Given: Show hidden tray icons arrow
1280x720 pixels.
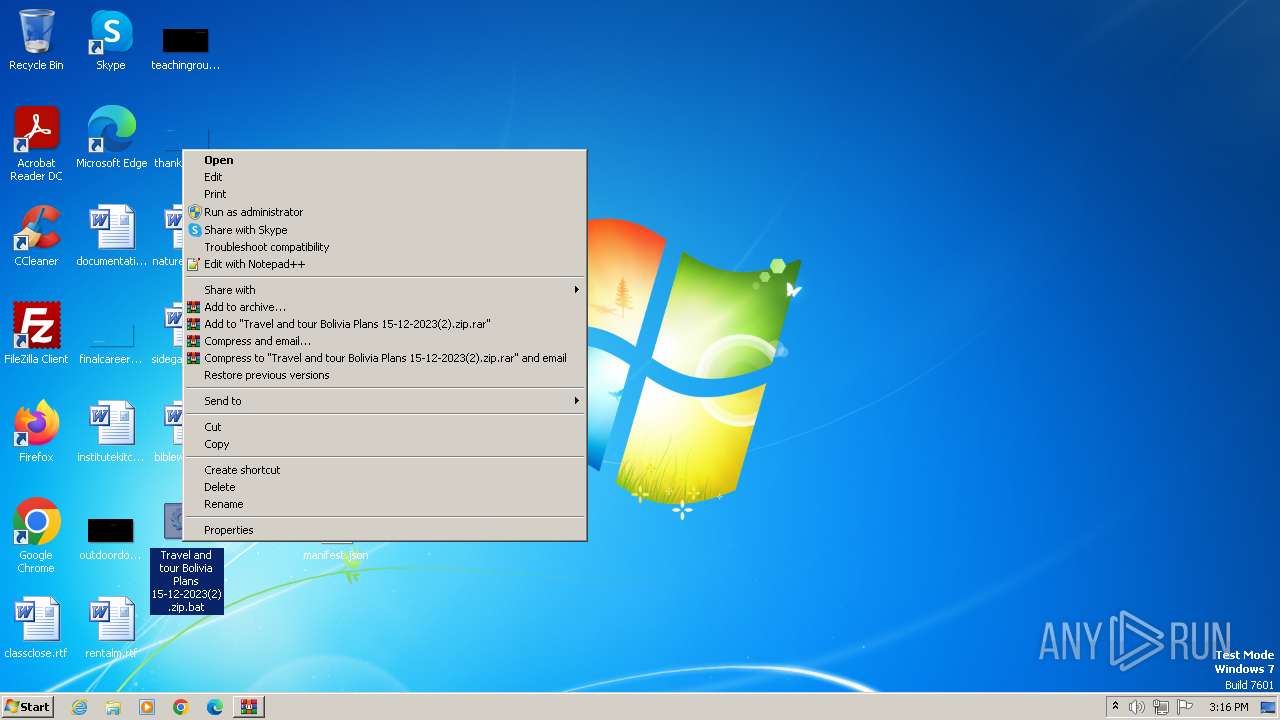Looking at the screenshot, I should (1115, 707).
